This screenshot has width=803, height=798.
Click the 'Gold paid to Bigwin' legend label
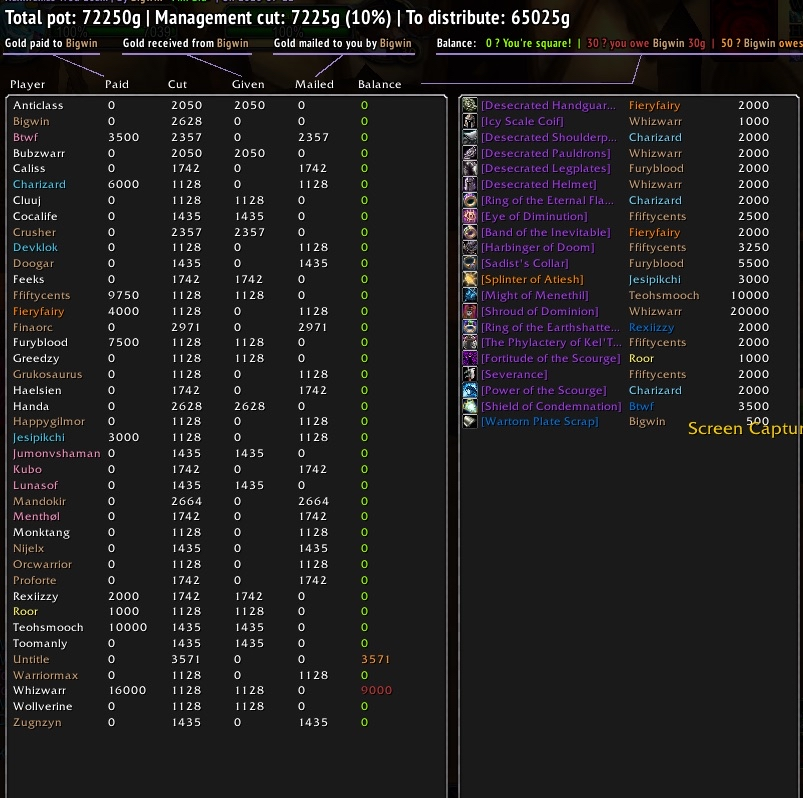(x=51, y=43)
